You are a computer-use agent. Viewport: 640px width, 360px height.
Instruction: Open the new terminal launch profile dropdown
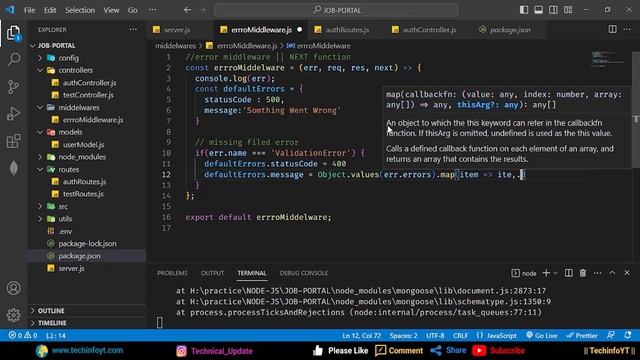(x=555, y=273)
